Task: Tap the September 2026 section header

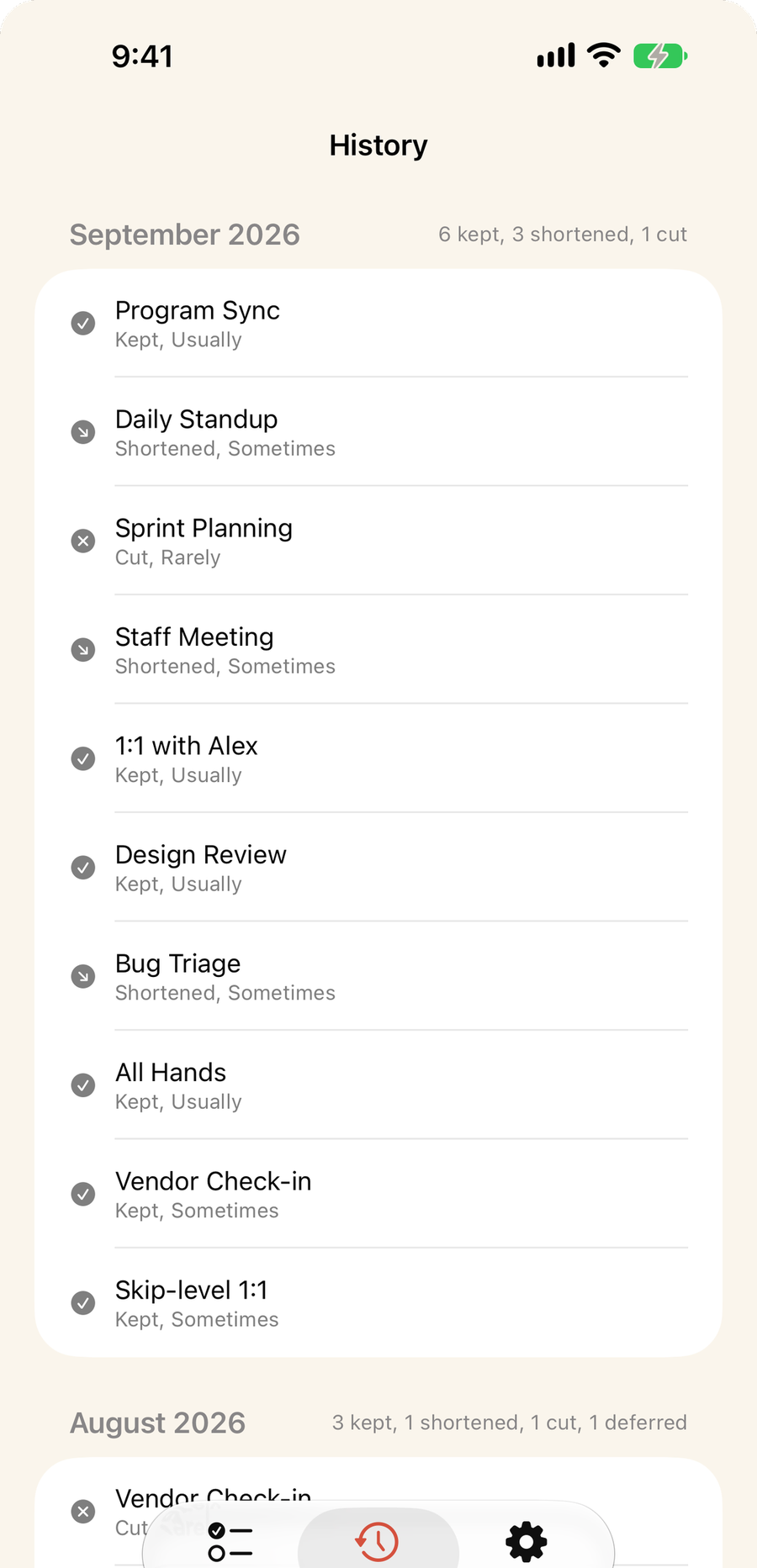Action: pyautogui.click(x=185, y=235)
